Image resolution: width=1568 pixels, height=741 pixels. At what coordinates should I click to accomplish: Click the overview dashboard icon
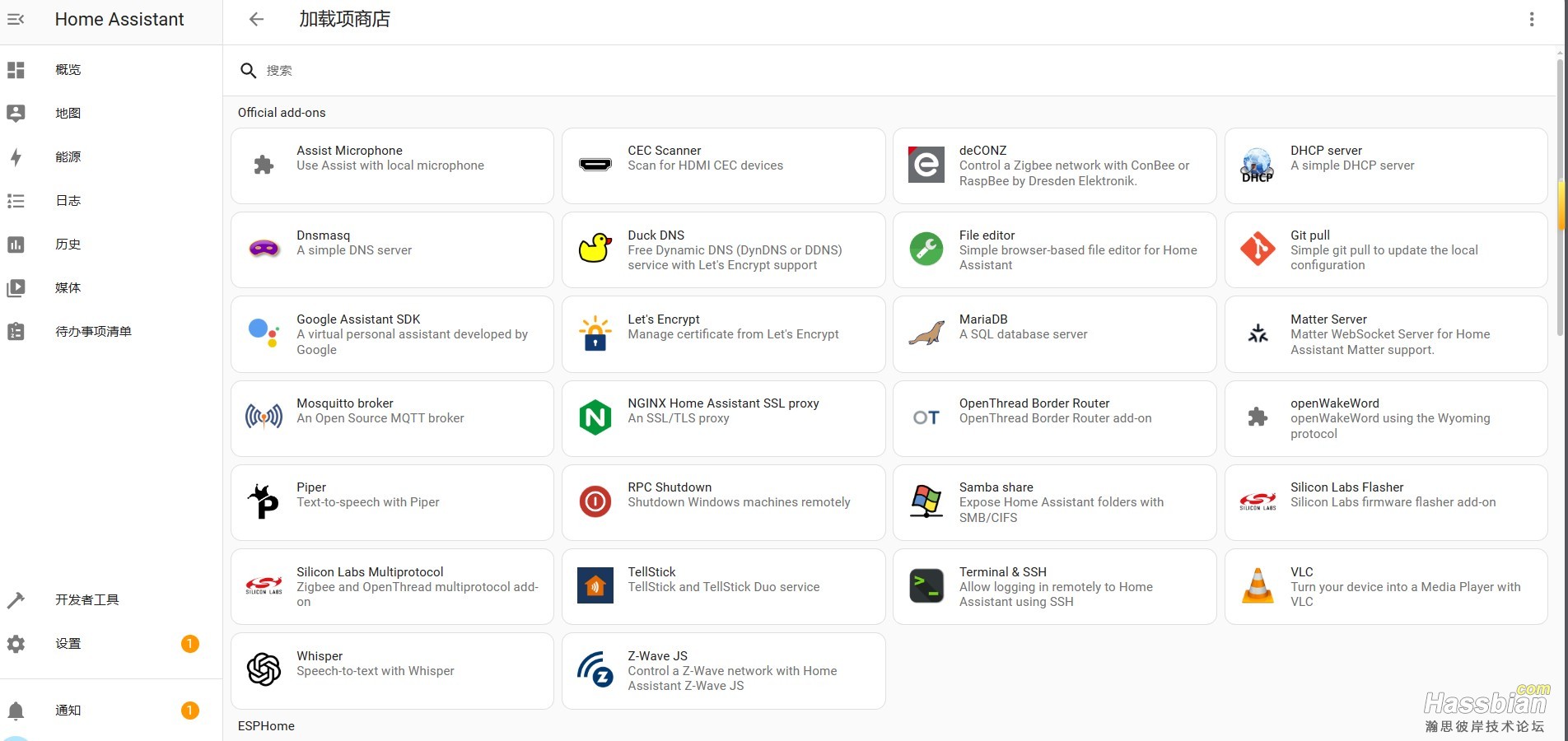point(16,70)
